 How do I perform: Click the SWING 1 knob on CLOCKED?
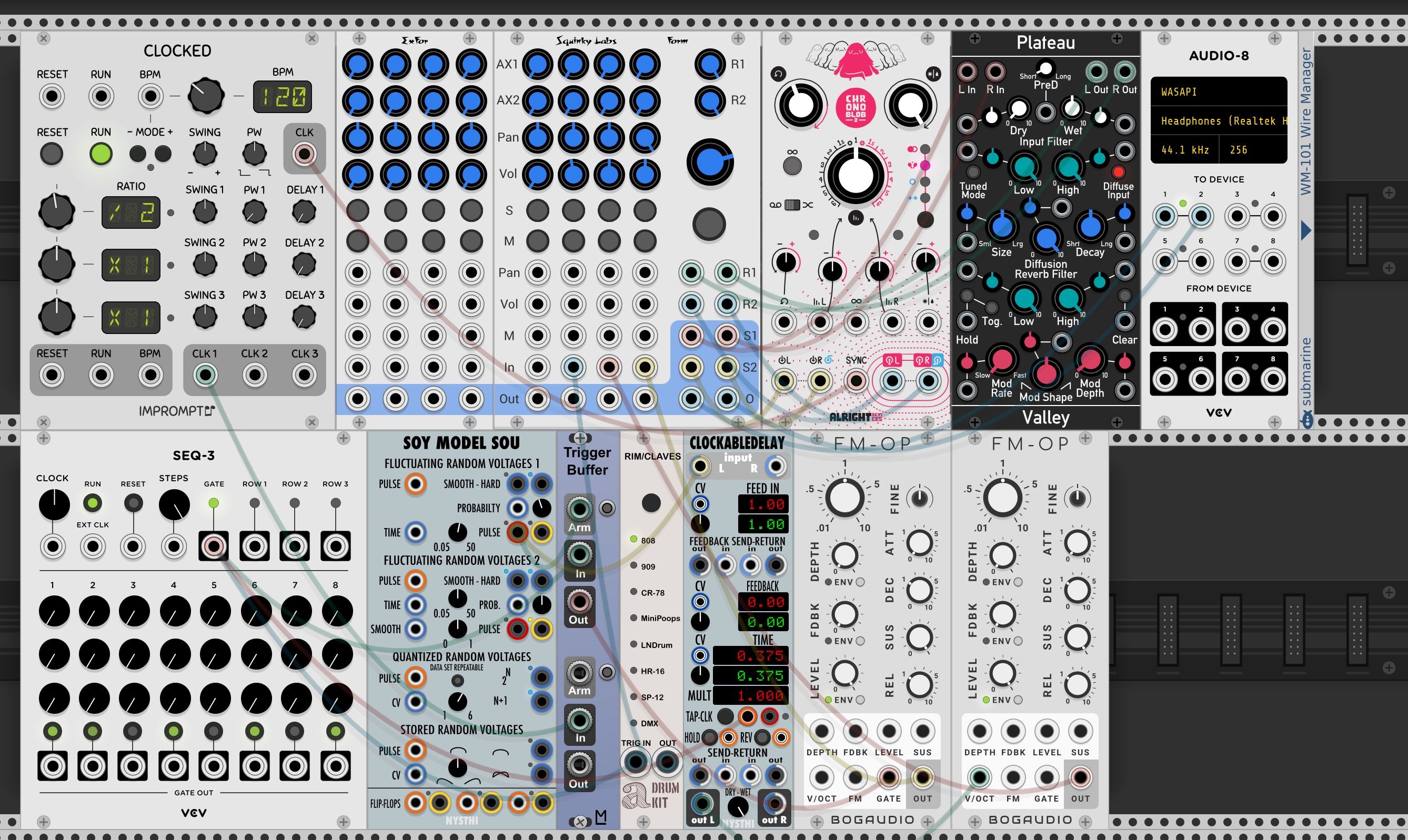205,211
